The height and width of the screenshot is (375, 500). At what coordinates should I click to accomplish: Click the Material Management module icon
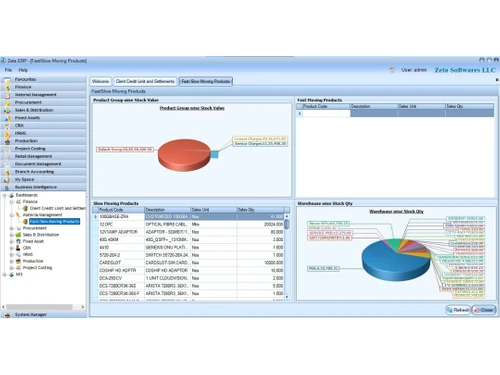coord(7,95)
